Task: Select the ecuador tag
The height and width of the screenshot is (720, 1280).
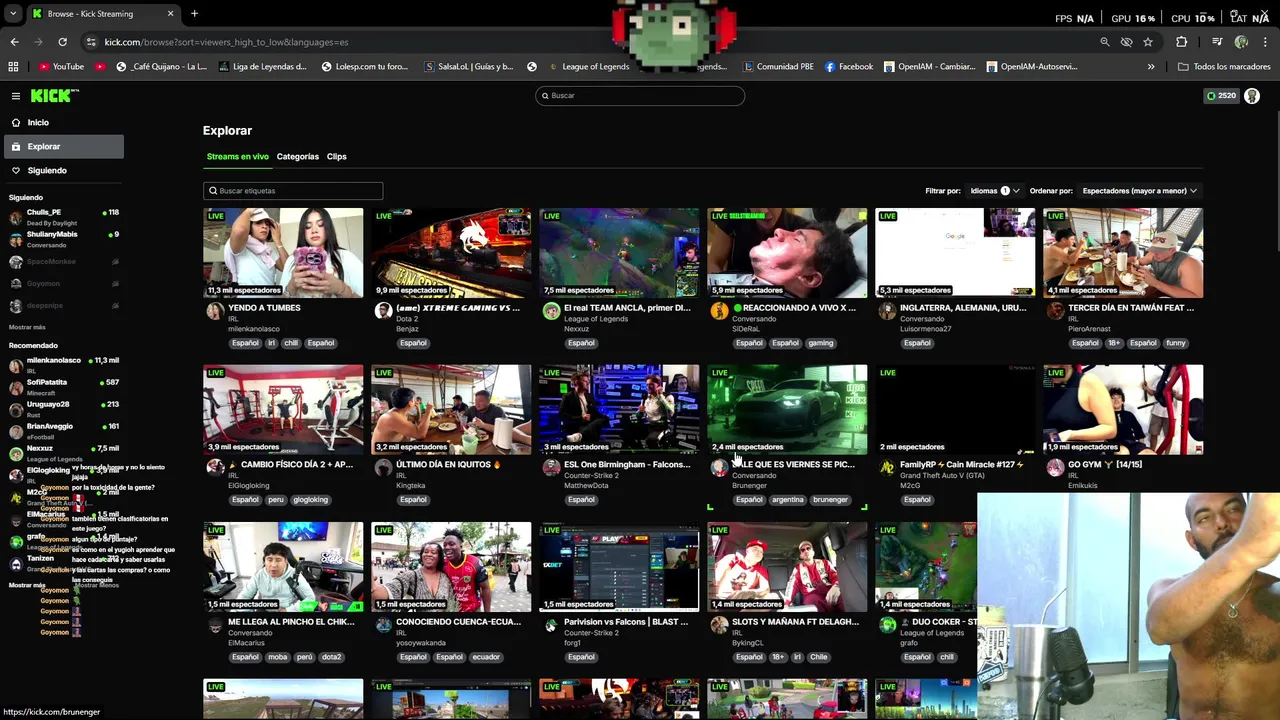Action: point(486,657)
